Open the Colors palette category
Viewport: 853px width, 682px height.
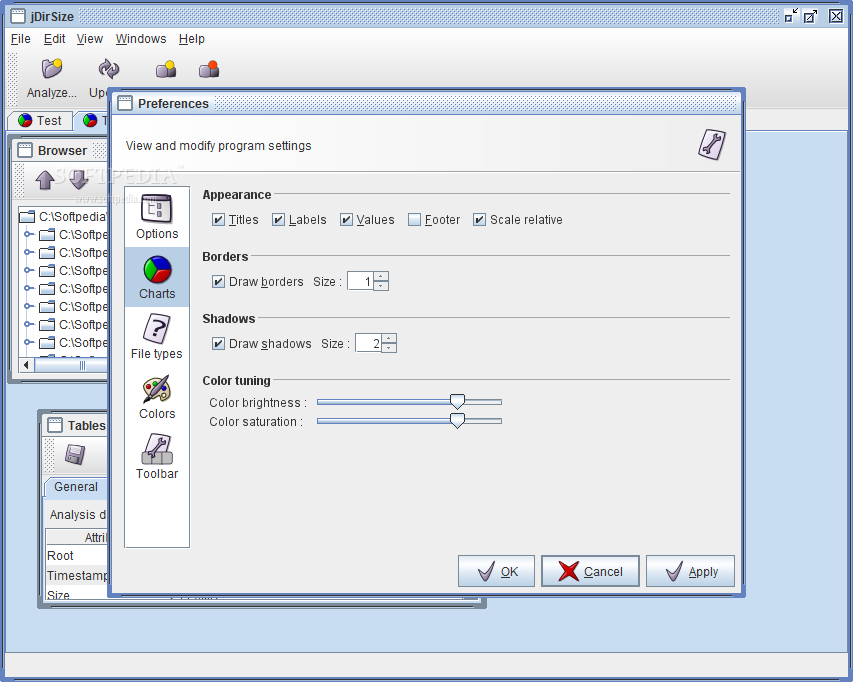(157, 397)
